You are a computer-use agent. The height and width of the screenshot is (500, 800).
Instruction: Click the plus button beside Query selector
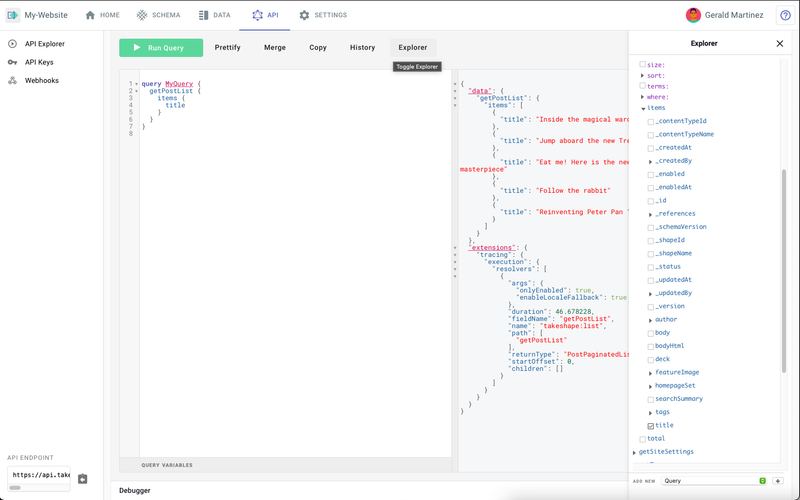[778, 481]
